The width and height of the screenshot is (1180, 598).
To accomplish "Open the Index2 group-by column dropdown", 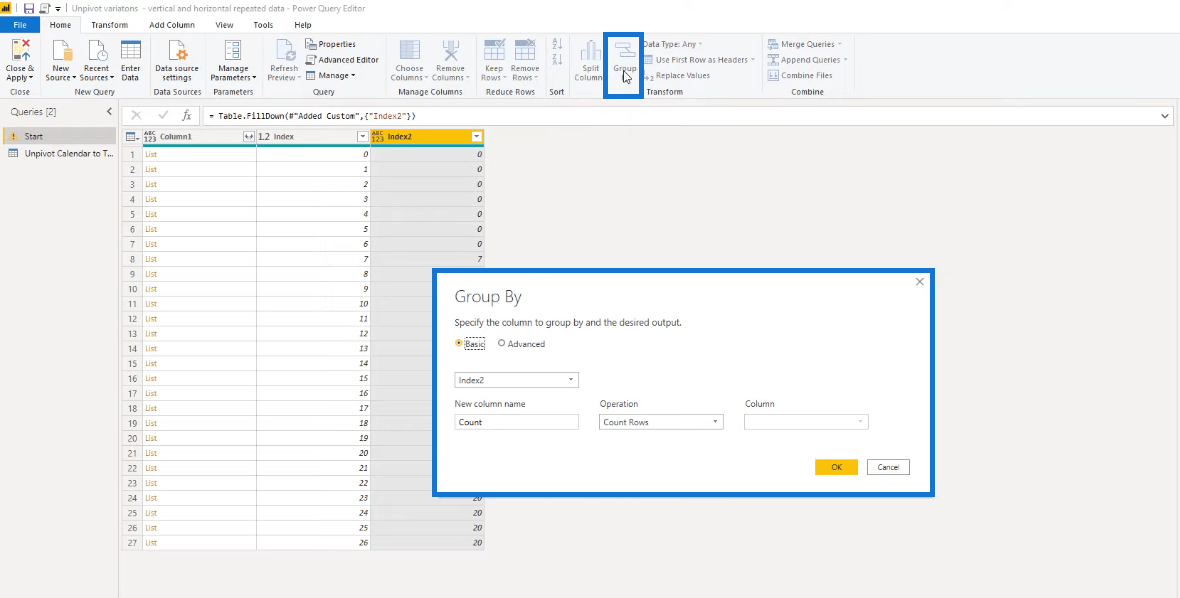I will pyautogui.click(x=516, y=380).
